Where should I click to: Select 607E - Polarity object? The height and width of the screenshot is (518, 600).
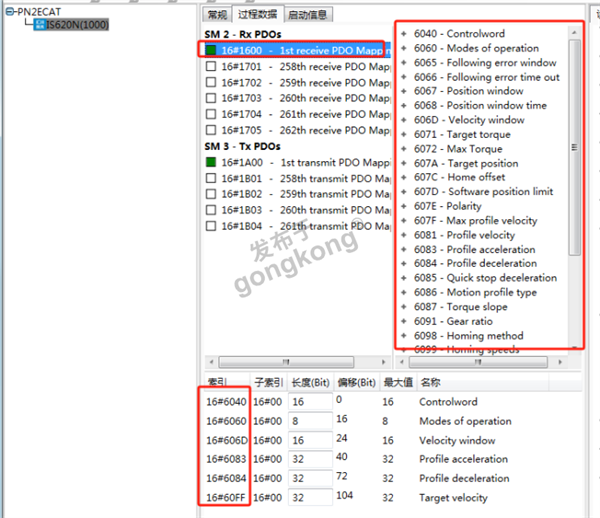click(448, 206)
